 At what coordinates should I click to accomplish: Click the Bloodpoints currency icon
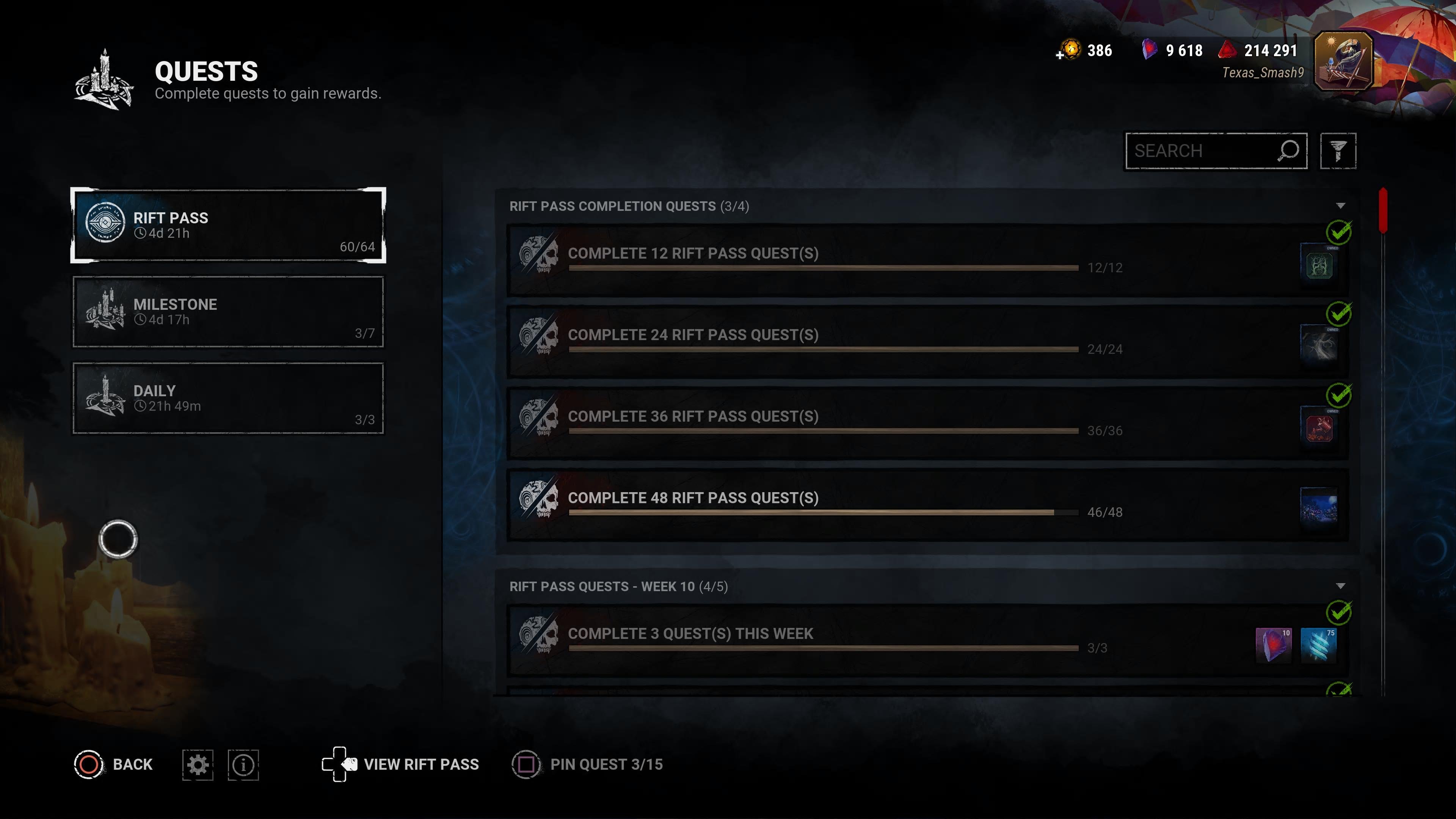point(1227,50)
